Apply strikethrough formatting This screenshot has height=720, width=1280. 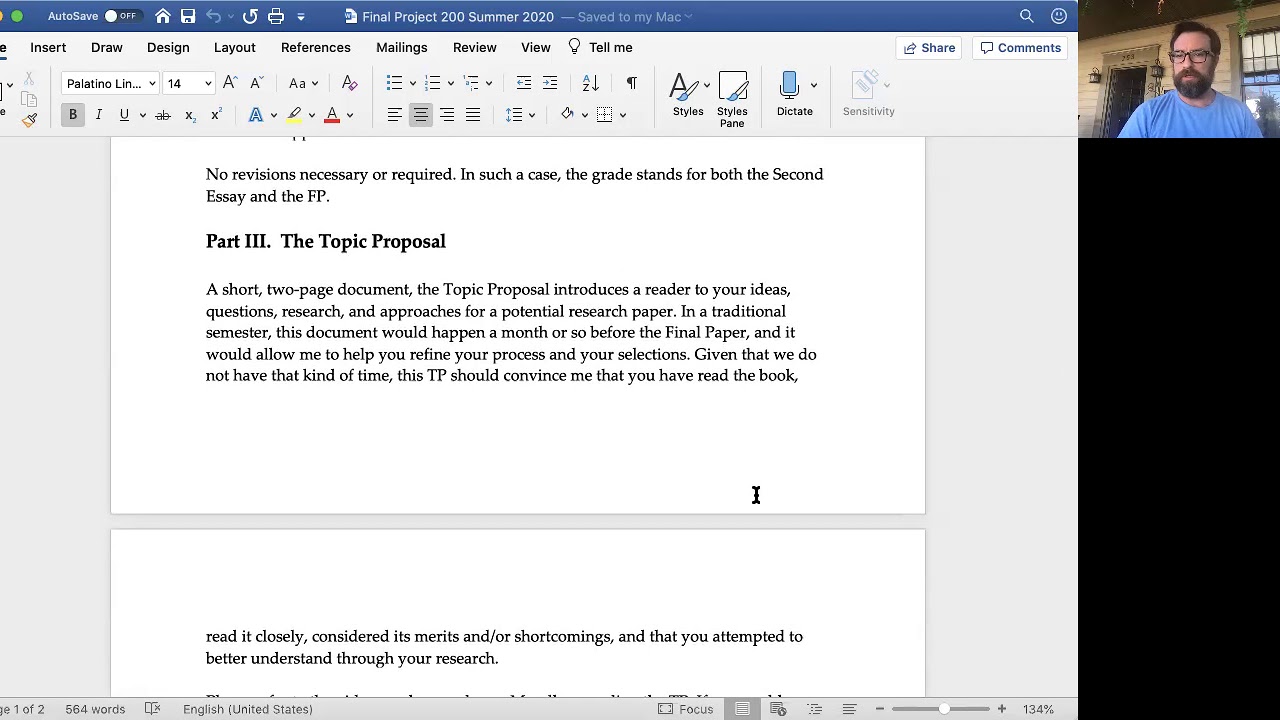162,115
